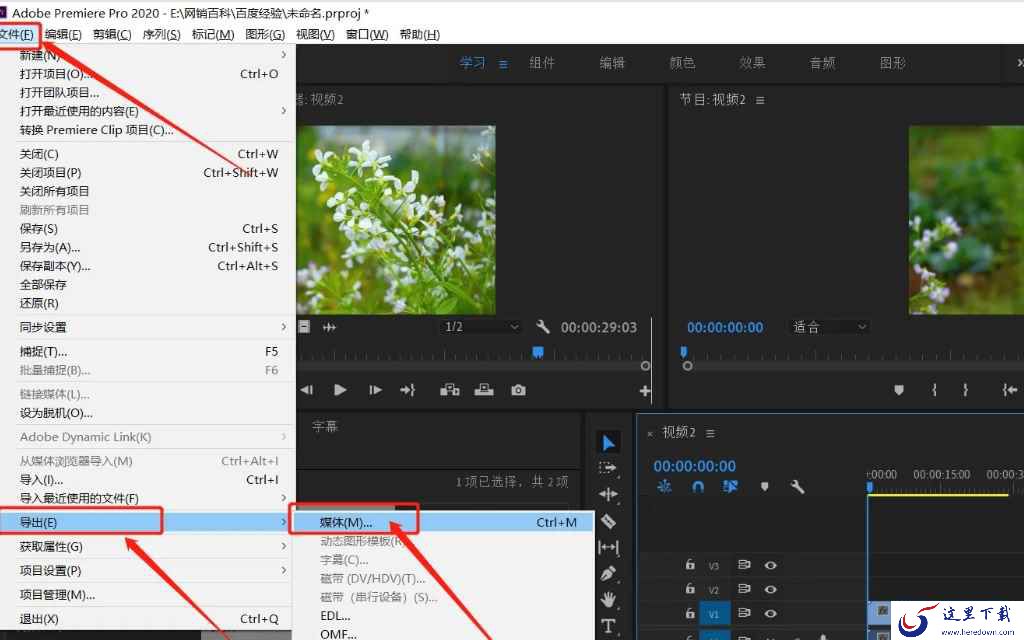Toggle lock on the V2 track
This screenshot has height=640, width=1024.
[x=690, y=588]
